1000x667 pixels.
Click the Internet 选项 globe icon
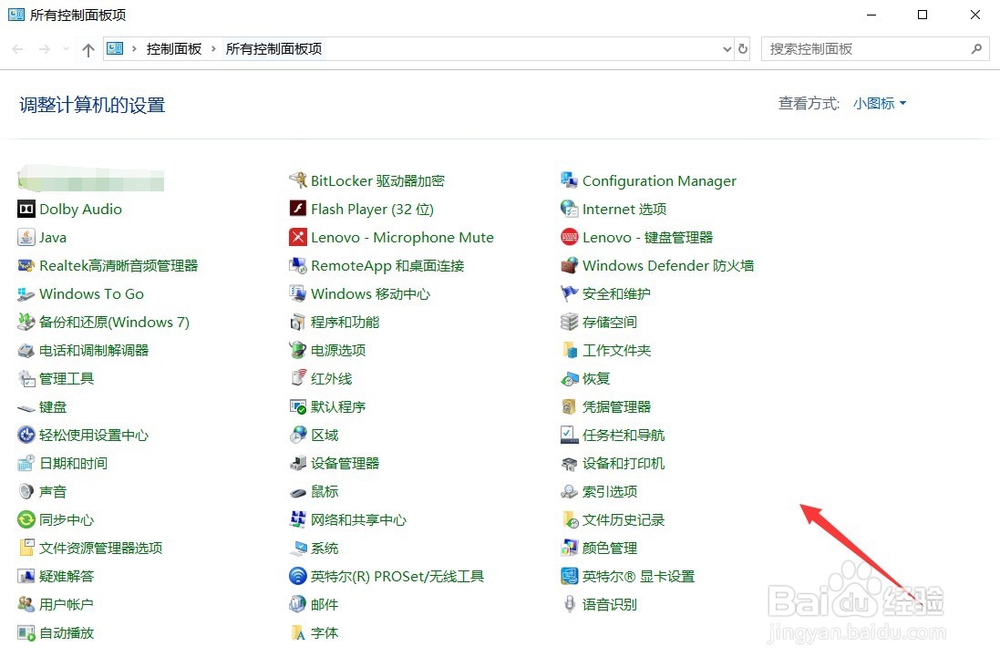[x=569, y=209]
